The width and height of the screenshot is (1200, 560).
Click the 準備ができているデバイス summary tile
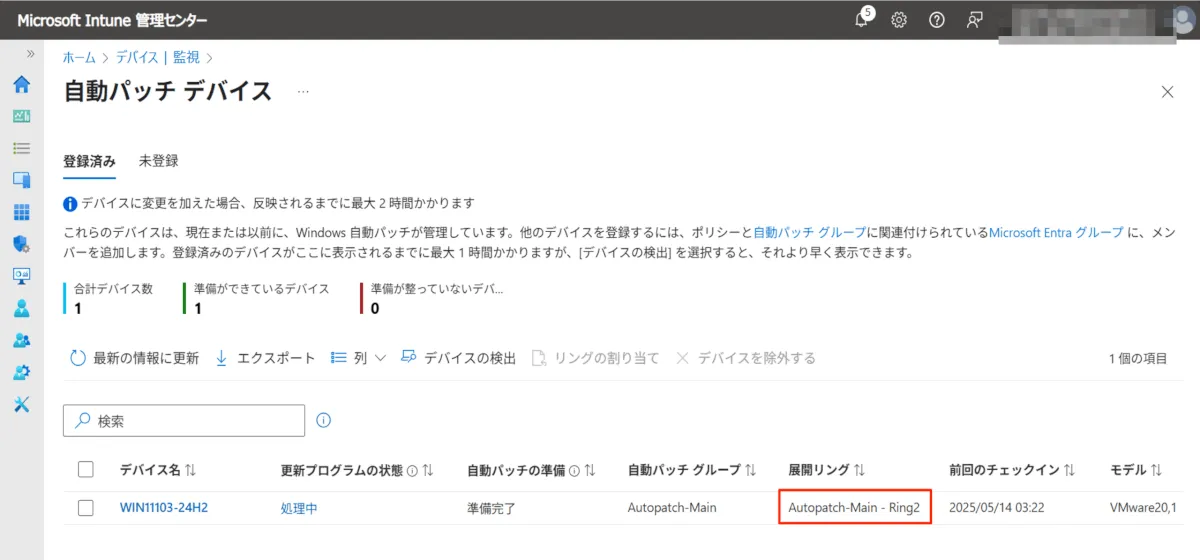258,298
